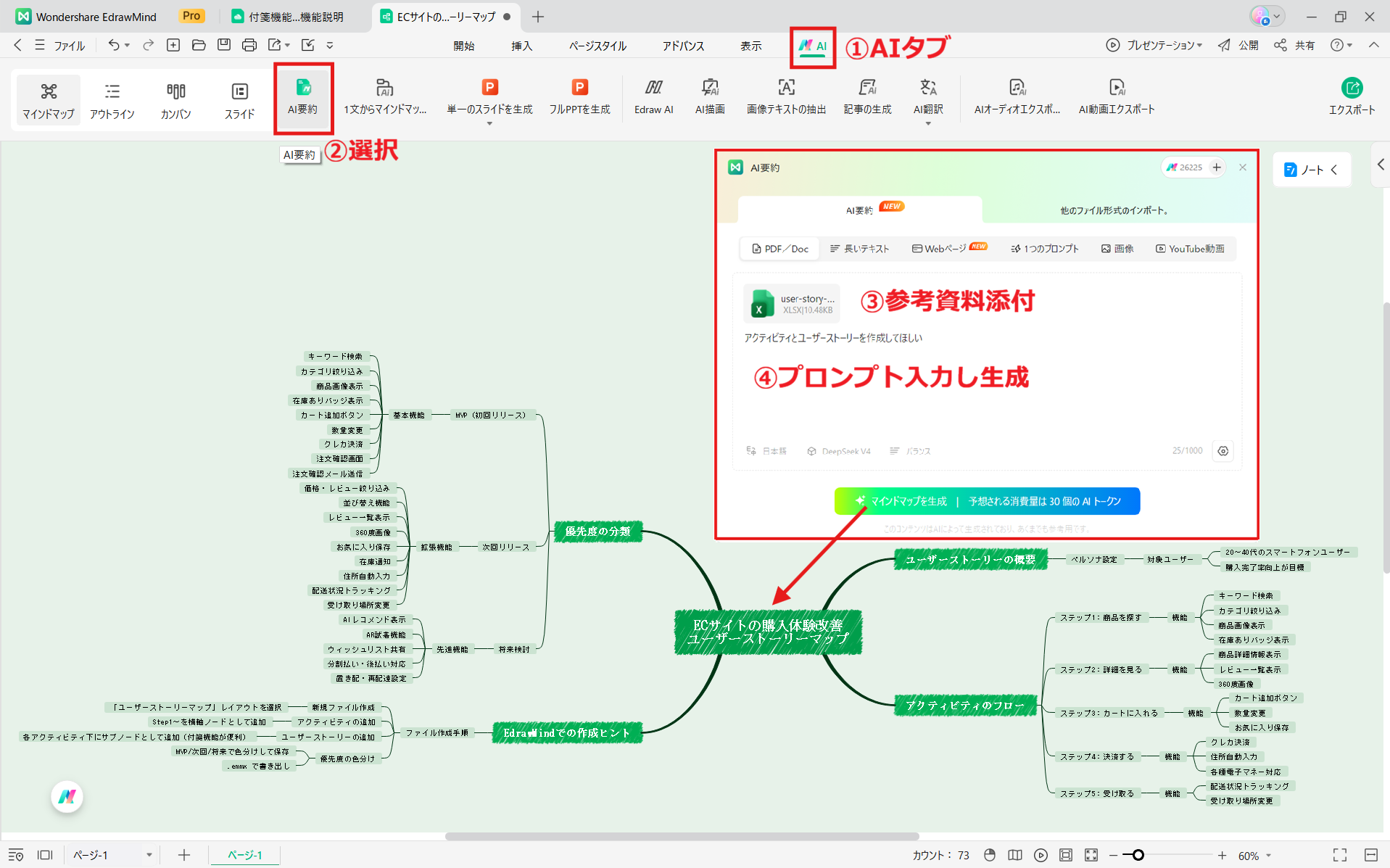Click マインドマップを生成 button
This screenshot has width=1390, height=868.
tap(987, 501)
